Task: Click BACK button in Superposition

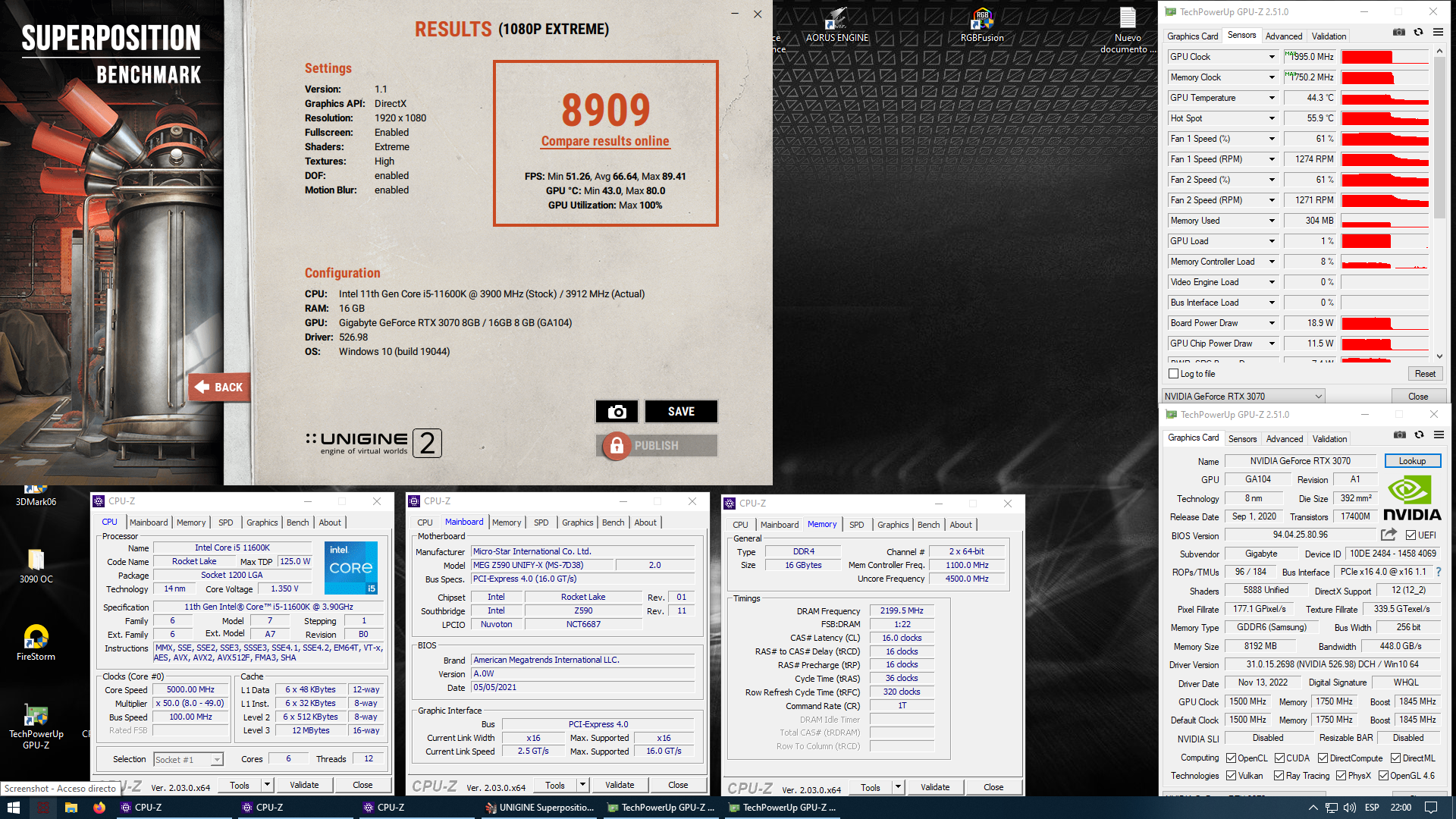Action: (x=219, y=388)
